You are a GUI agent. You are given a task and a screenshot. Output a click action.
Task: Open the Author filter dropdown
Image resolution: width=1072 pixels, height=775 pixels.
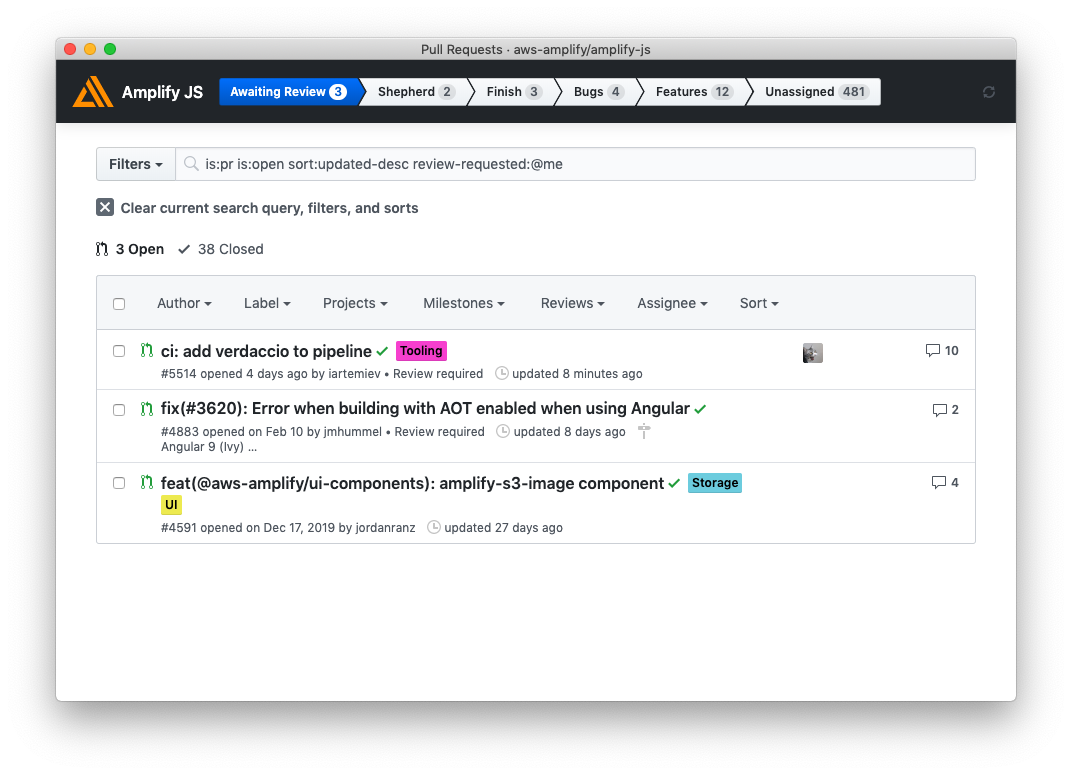(x=184, y=303)
